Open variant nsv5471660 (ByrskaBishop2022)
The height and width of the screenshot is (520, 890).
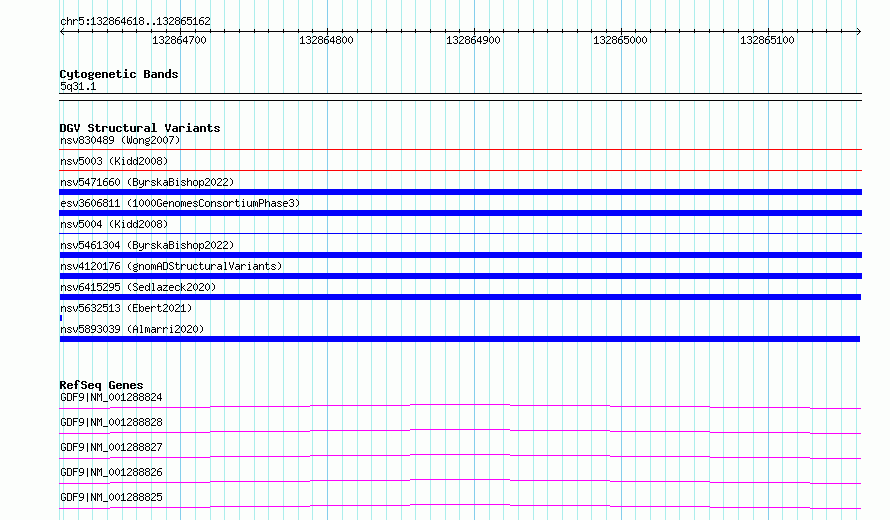tap(147, 182)
